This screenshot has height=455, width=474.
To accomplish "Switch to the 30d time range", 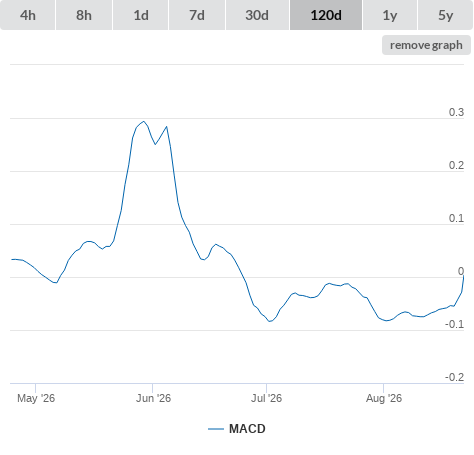I will tap(257, 15).
